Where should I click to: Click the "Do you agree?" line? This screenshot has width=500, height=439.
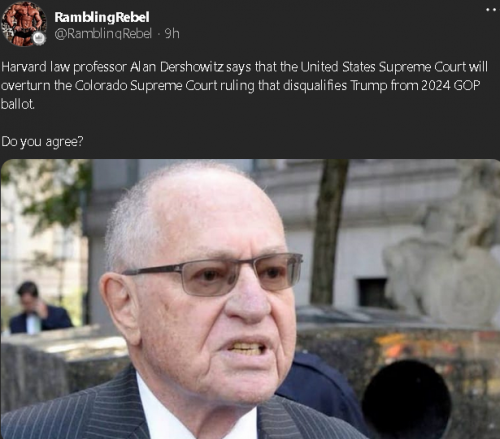coord(42,142)
